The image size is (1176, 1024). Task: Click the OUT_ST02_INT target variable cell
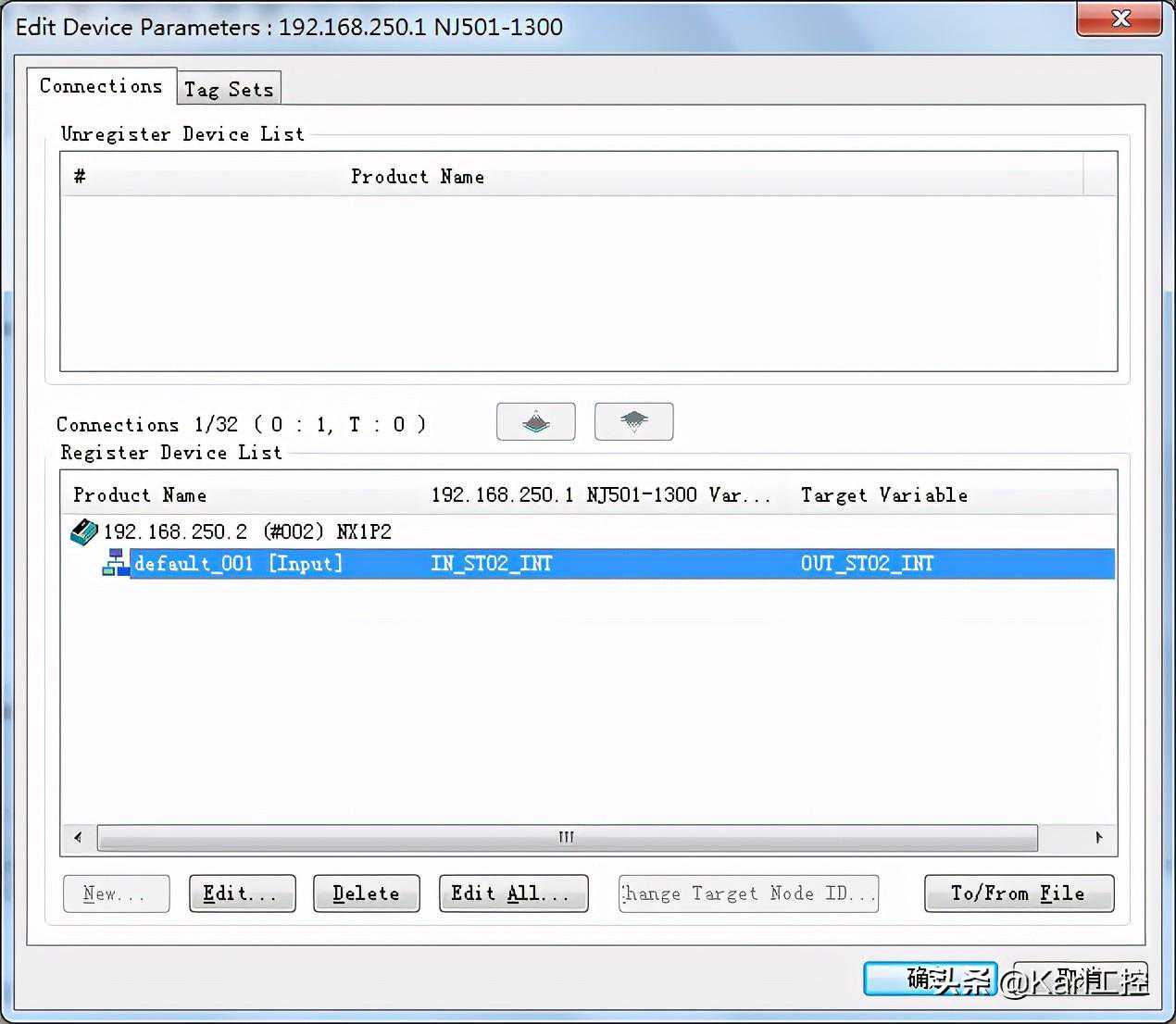pyautogui.click(x=867, y=563)
